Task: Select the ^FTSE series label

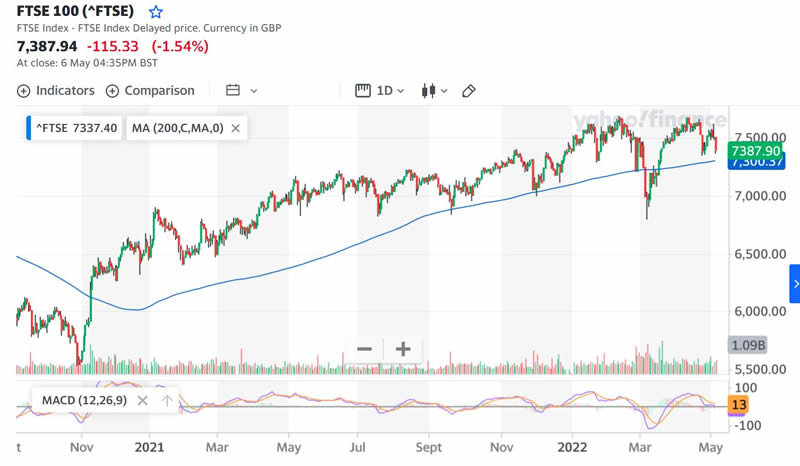Action: click(x=76, y=128)
